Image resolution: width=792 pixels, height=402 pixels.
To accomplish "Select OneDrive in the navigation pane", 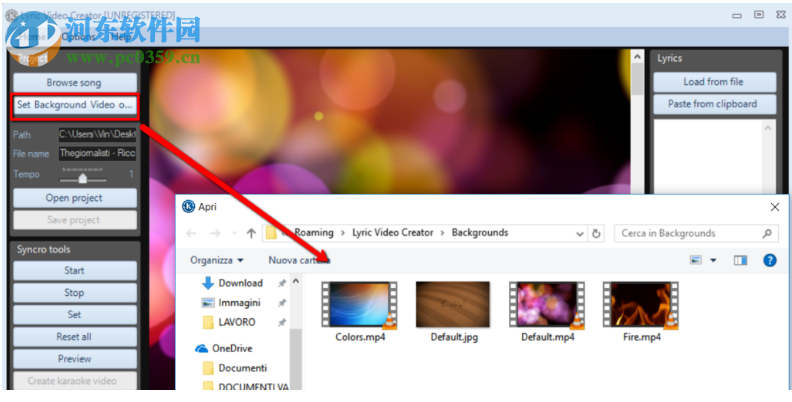I will point(223,348).
